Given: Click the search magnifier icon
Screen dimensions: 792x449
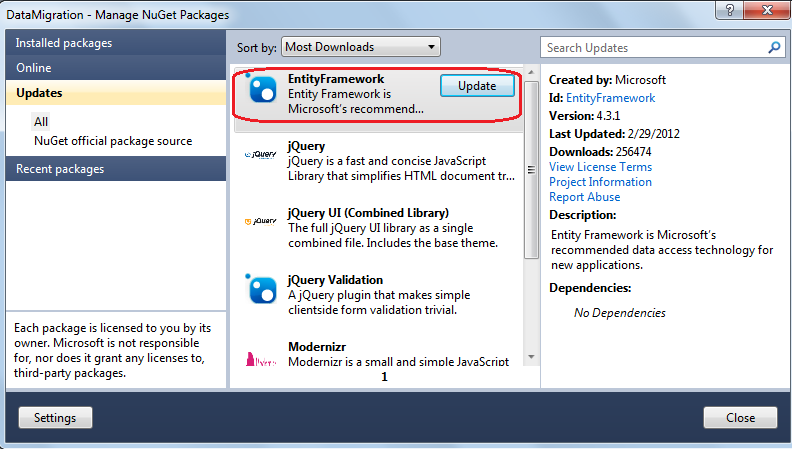Looking at the screenshot, I should 773,47.
